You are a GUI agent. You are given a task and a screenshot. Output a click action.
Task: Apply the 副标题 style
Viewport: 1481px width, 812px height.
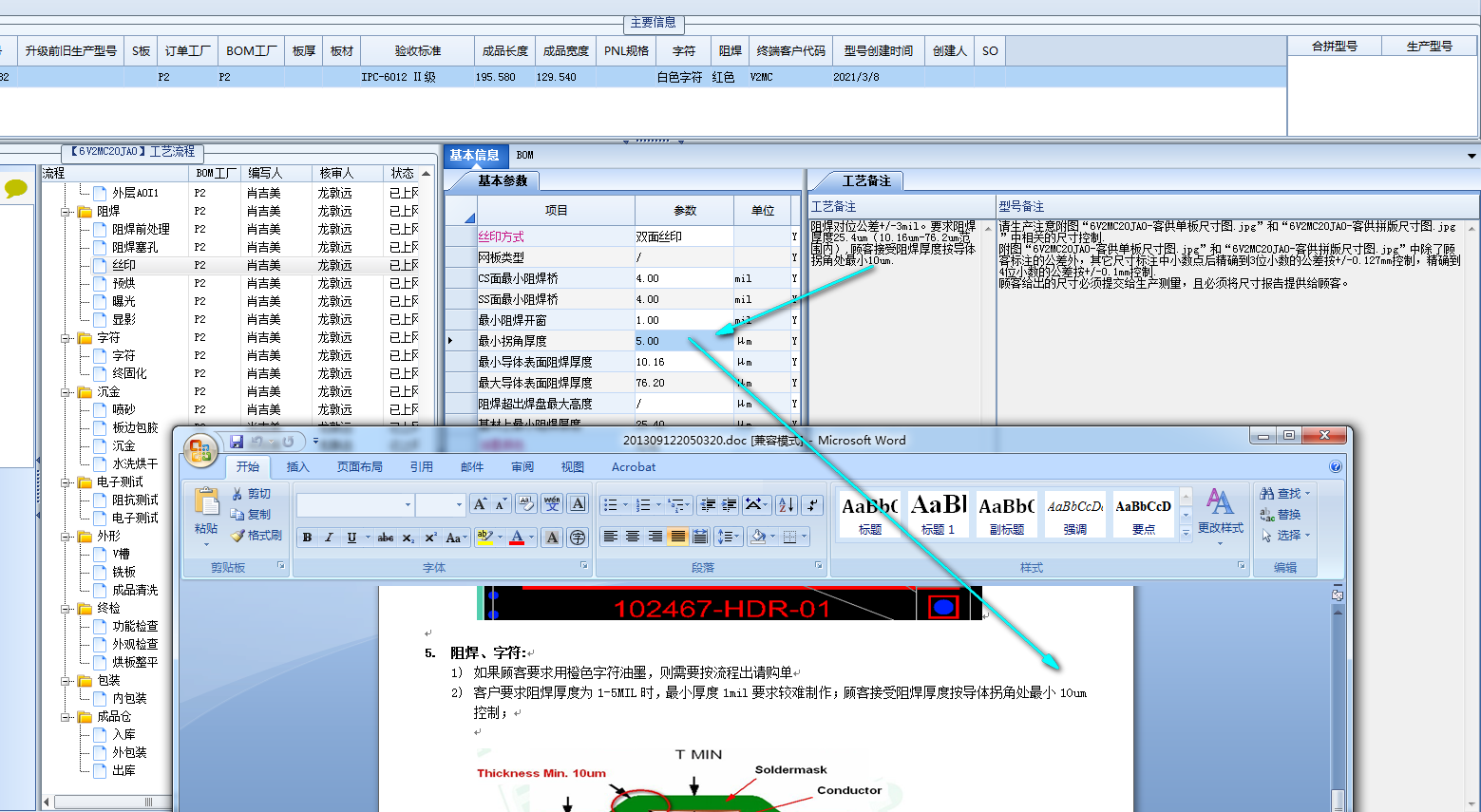point(1006,514)
